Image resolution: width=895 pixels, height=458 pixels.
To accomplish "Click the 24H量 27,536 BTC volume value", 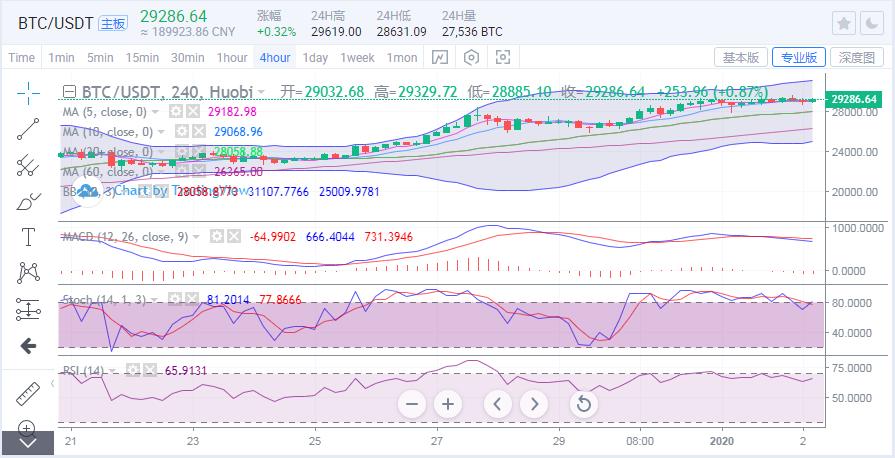I will 472,31.
